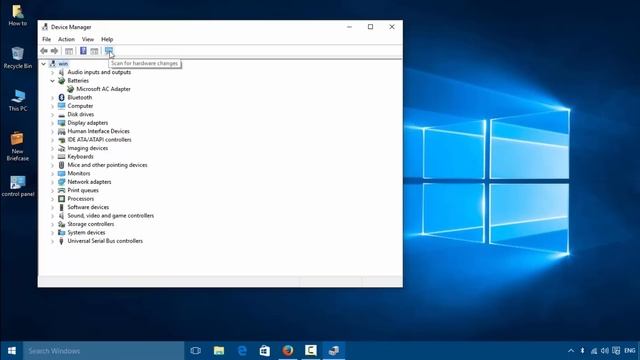Select the 'Monitors' label

click(x=79, y=173)
